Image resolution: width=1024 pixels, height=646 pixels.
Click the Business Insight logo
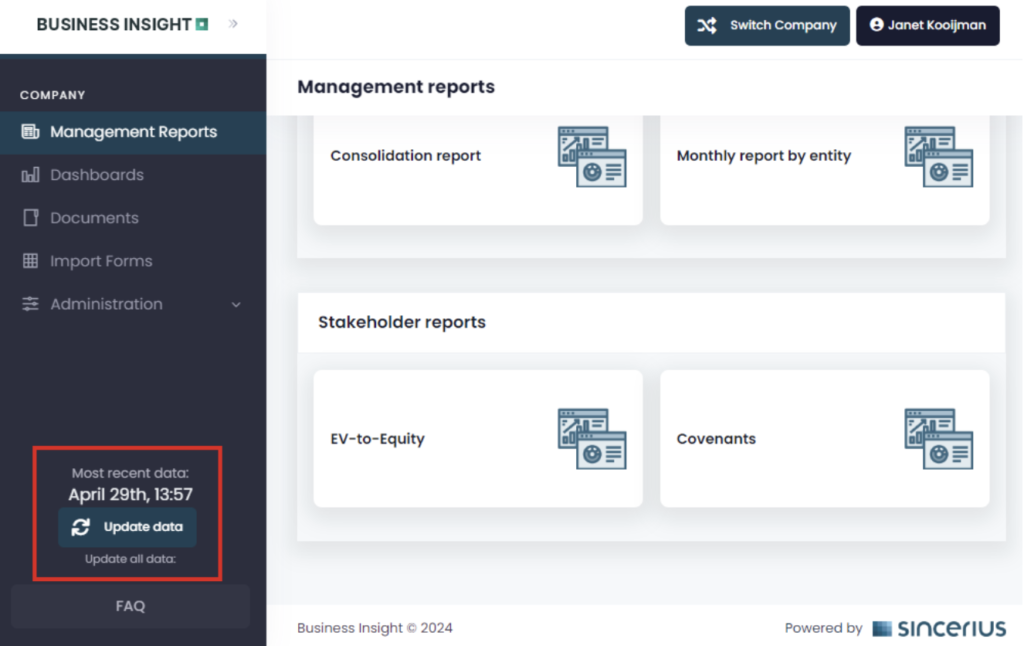(122, 25)
